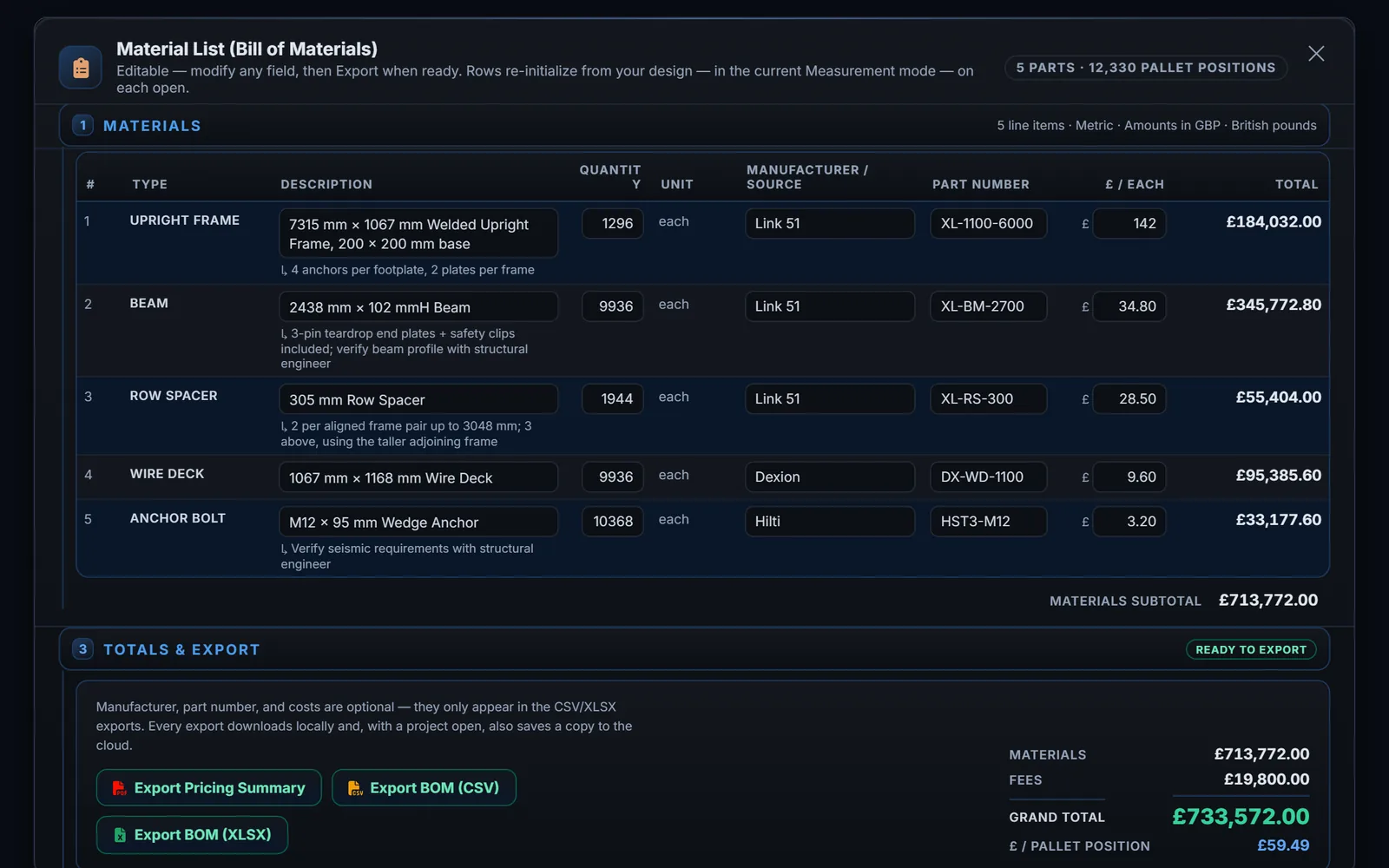The width and height of the screenshot is (1389, 868).
Task: Collapse the Totals & Export section header
Action: (694, 649)
